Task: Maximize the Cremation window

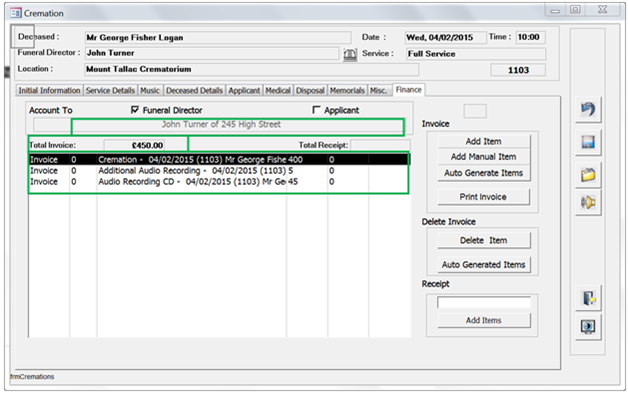Action: coord(576,10)
